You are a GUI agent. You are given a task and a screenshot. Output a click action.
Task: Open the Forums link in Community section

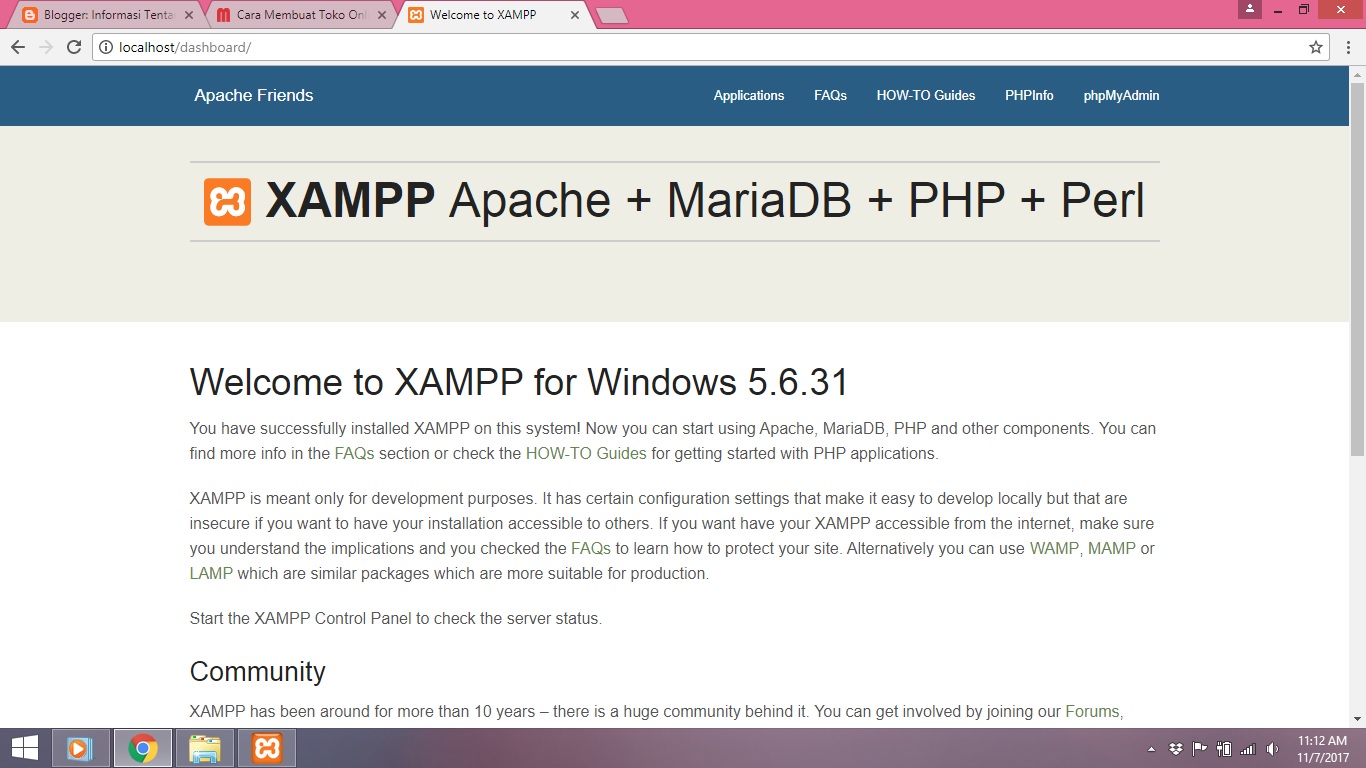pos(1092,712)
